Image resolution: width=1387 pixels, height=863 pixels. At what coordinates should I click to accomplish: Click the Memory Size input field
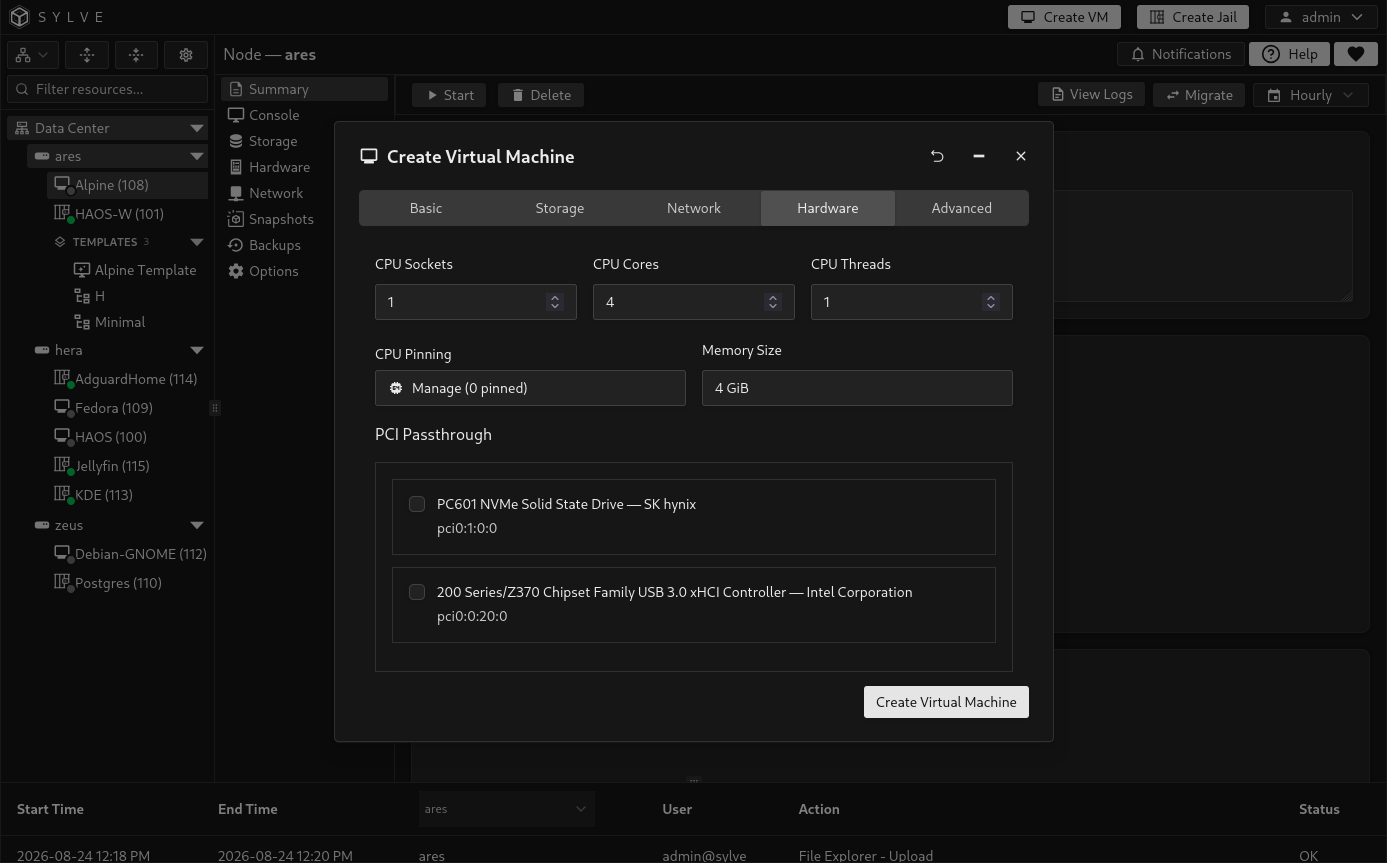coord(857,388)
